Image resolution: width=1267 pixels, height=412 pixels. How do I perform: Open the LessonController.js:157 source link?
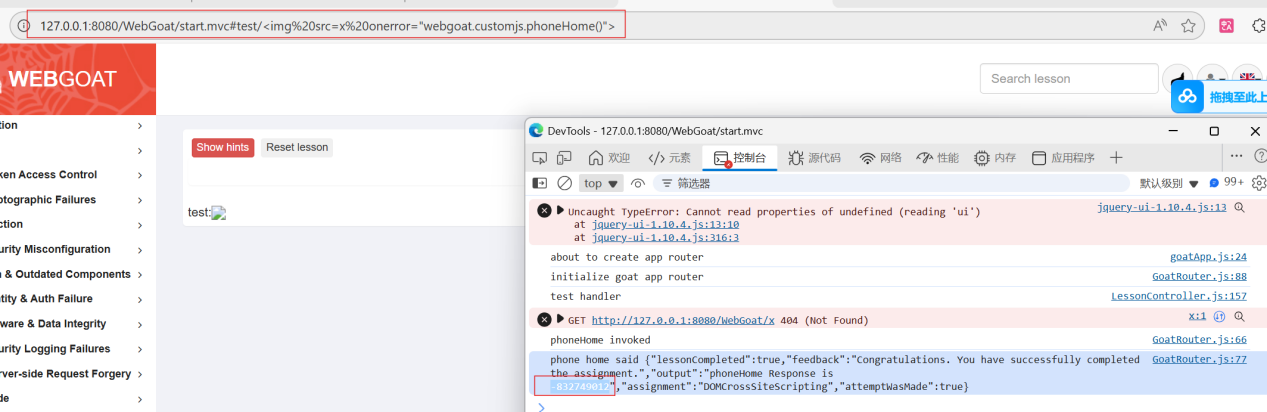point(1179,296)
